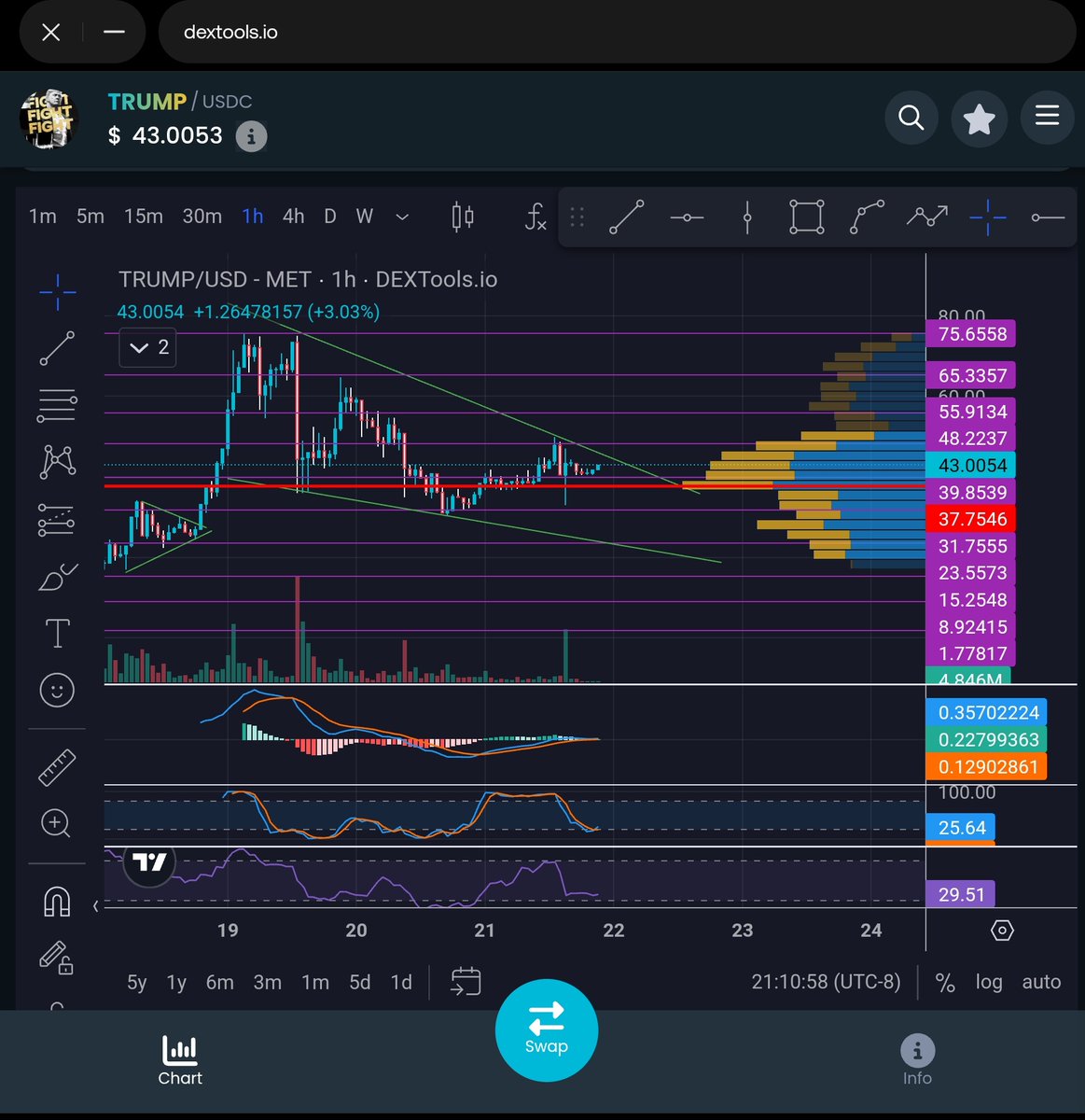
Task: Set range to 5y
Action: [x=136, y=982]
